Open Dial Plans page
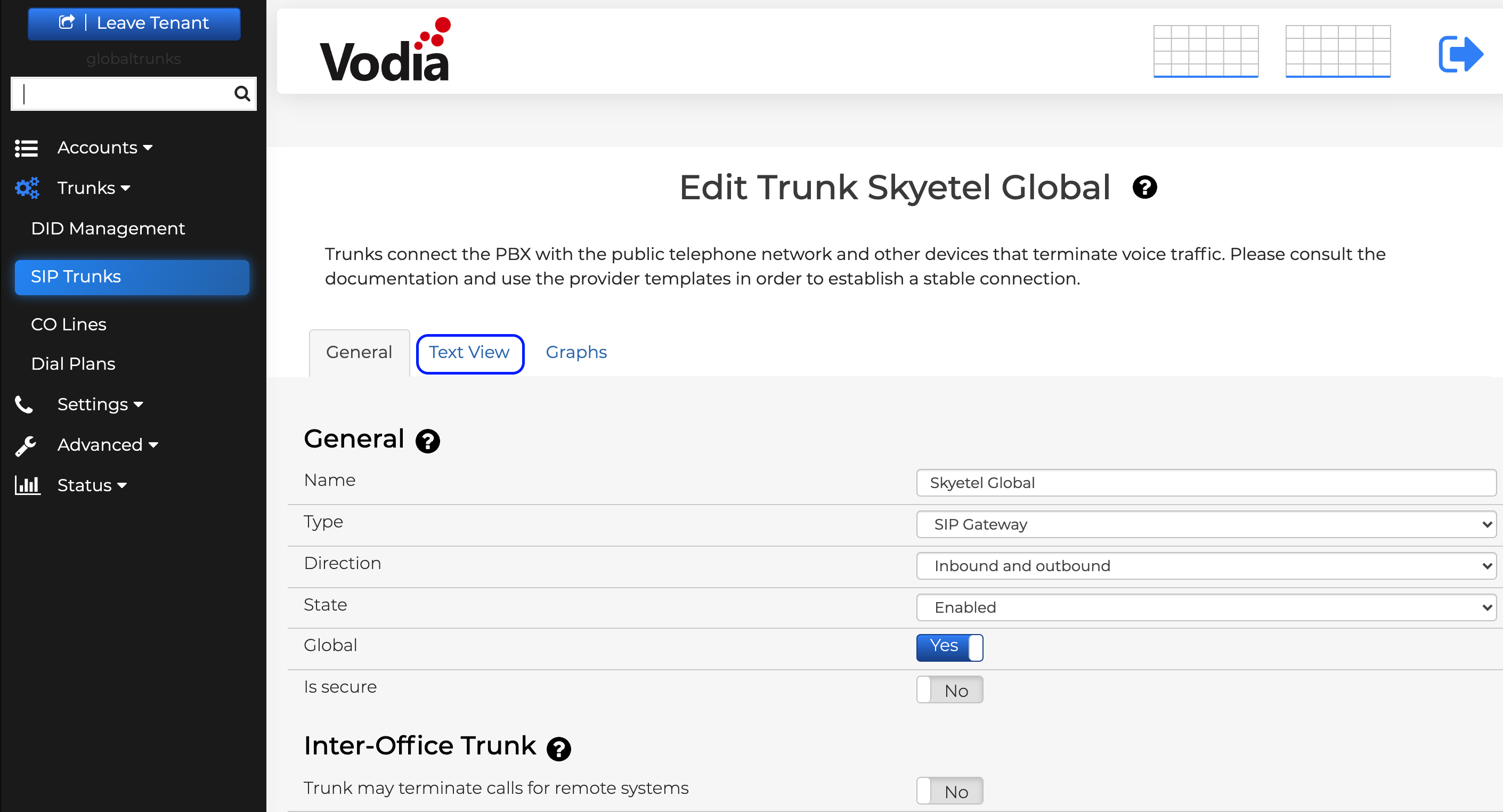 pos(73,364)
